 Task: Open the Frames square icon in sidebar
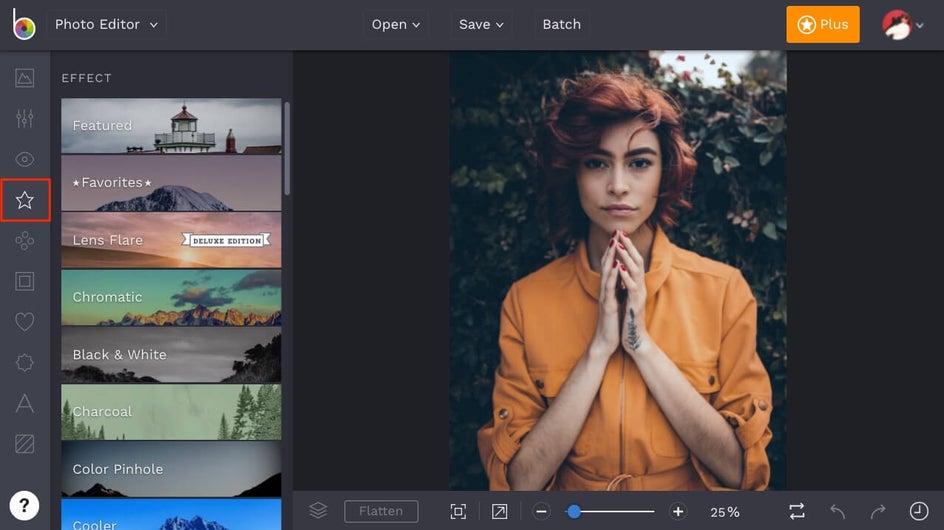point(25,281)
